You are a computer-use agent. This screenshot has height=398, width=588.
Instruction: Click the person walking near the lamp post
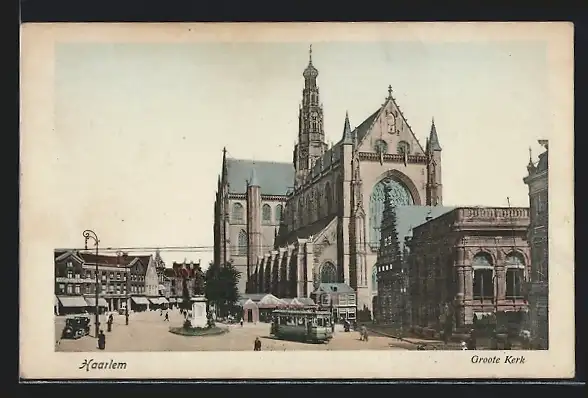tap(101, 340)
